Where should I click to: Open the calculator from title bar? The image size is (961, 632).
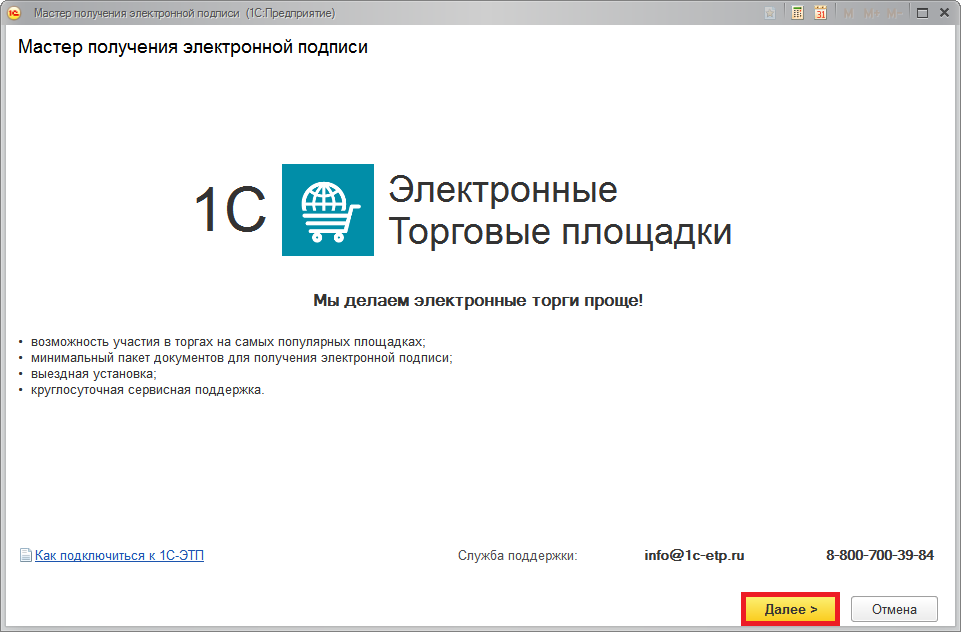[x=798, y=13]
